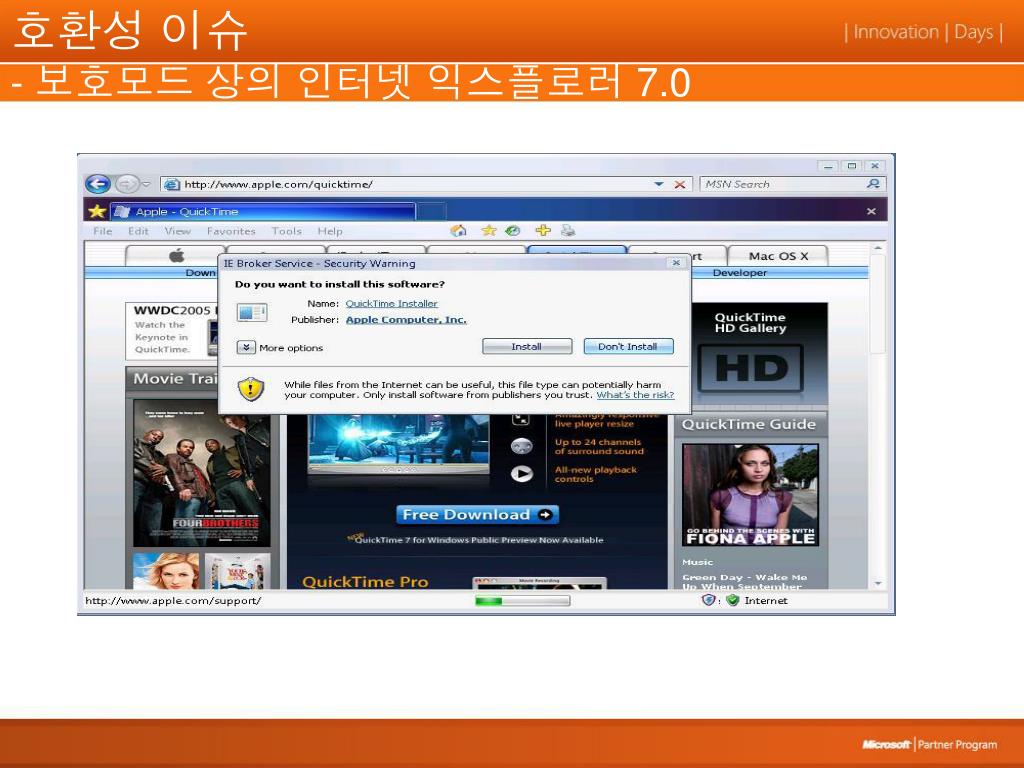Open the What's the risk? link

tap(635, 395)
